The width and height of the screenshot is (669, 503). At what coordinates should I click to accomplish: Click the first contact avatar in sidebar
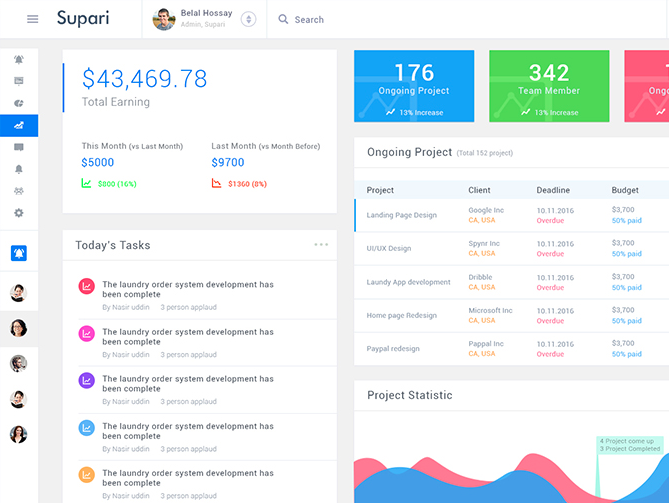(19, 293)
